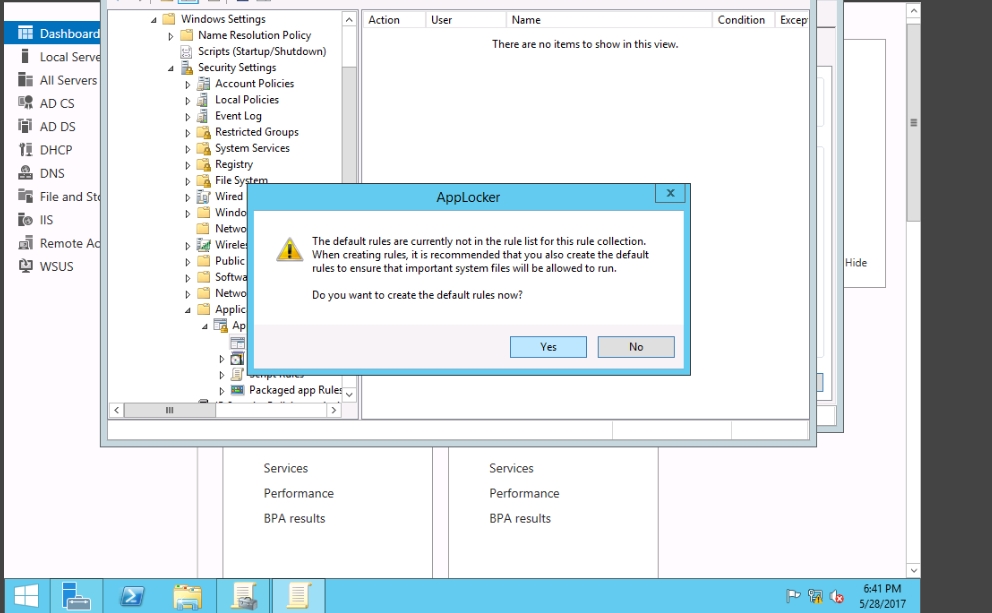Select Packaged app Rules tree item
This screenshot has width=992, height=613.
tap(295, 390)
